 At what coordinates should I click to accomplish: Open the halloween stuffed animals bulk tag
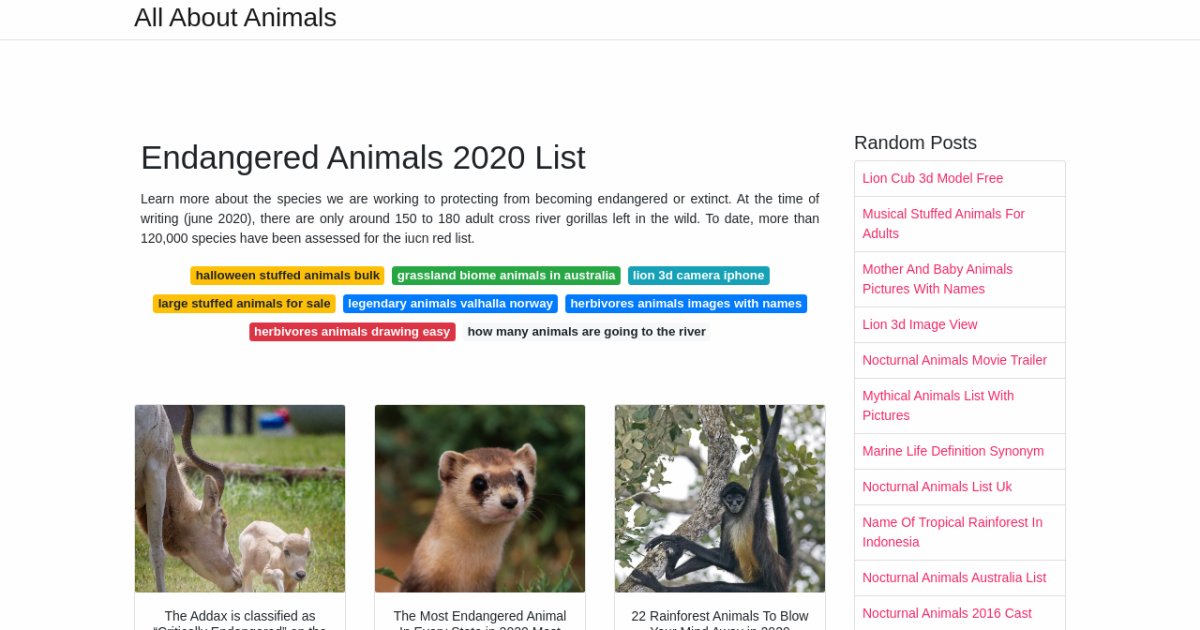(x=287, y=276)
